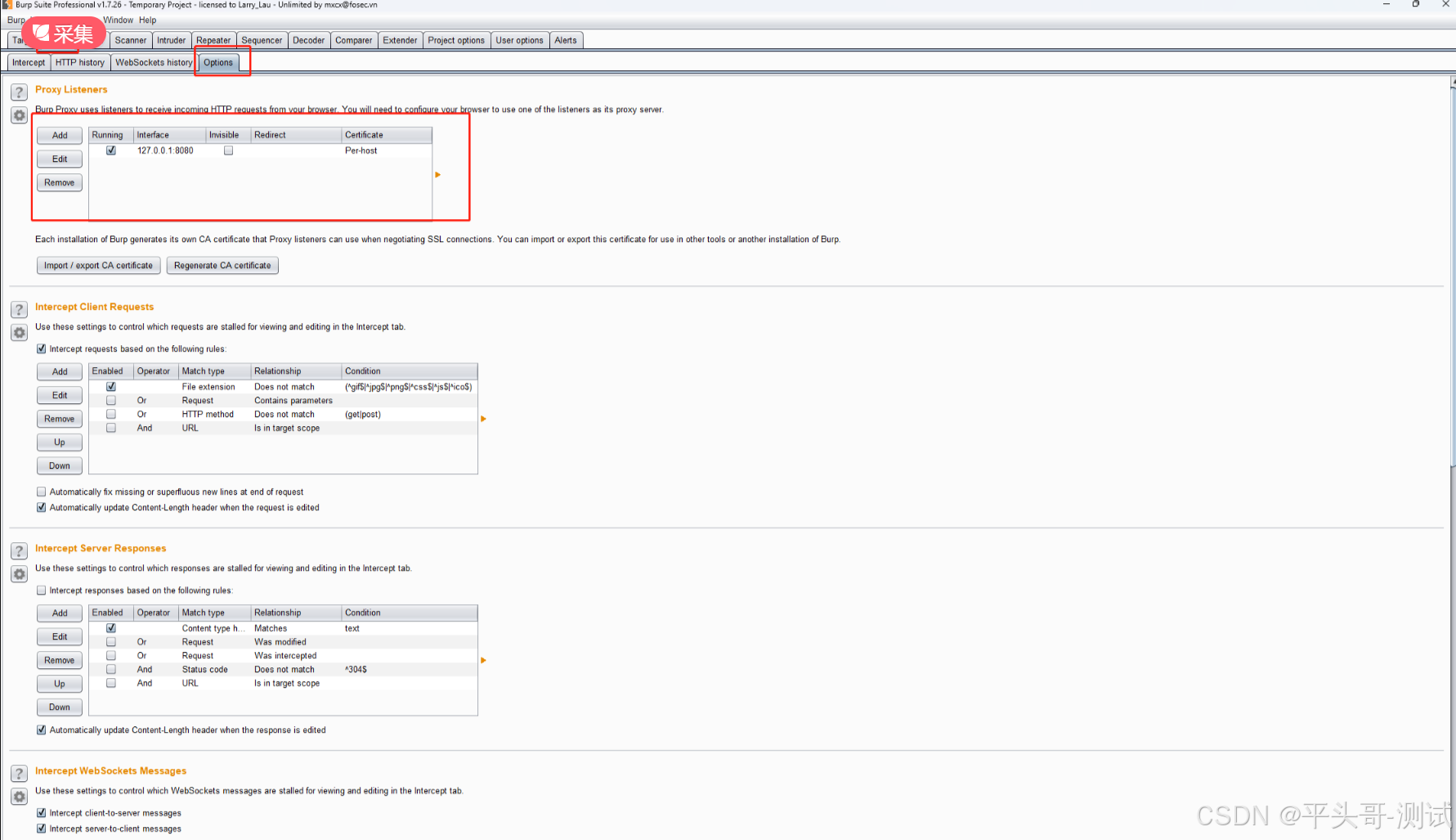Open the Window menu
Screen dimensions: 1456x840
tap(118, 20)
